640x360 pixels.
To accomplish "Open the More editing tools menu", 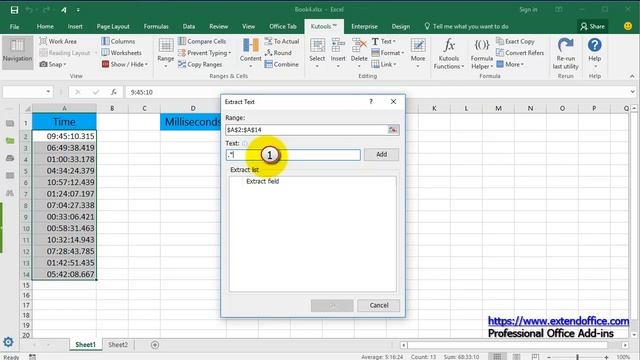I will pyautogui.click(x=418, y=52).
